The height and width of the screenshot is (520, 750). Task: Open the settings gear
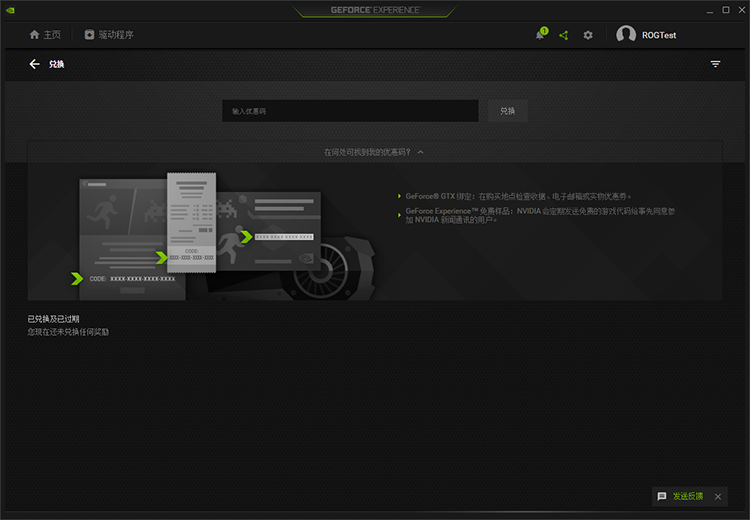tap(588, 35)
